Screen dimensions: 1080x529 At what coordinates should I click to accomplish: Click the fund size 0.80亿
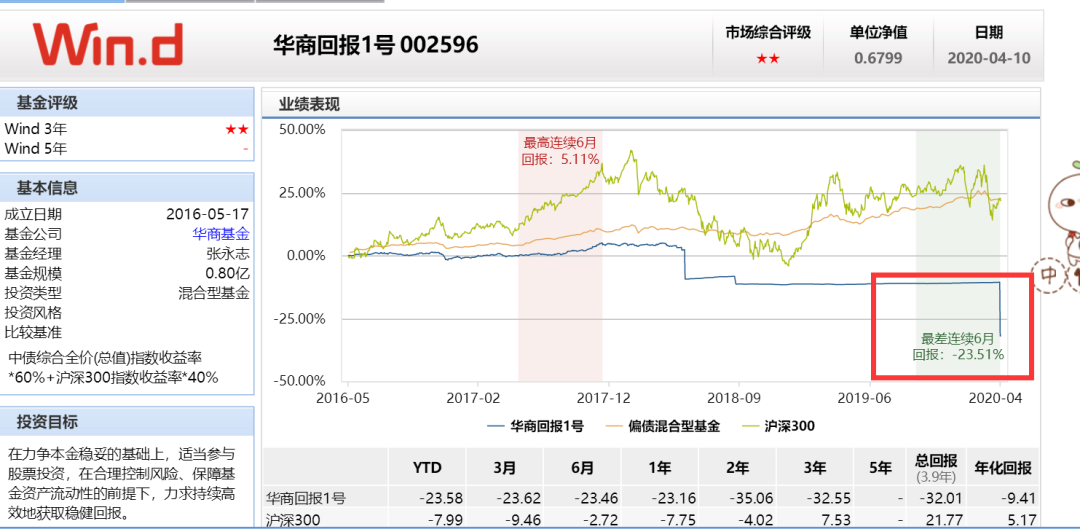pyautogui.click(x=227, y=273)
